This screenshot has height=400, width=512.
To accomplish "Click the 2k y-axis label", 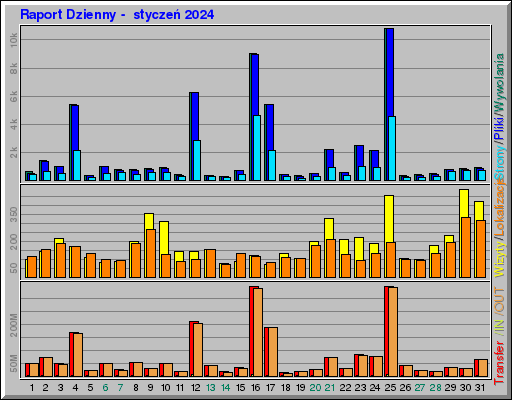I will pos(14,153).
